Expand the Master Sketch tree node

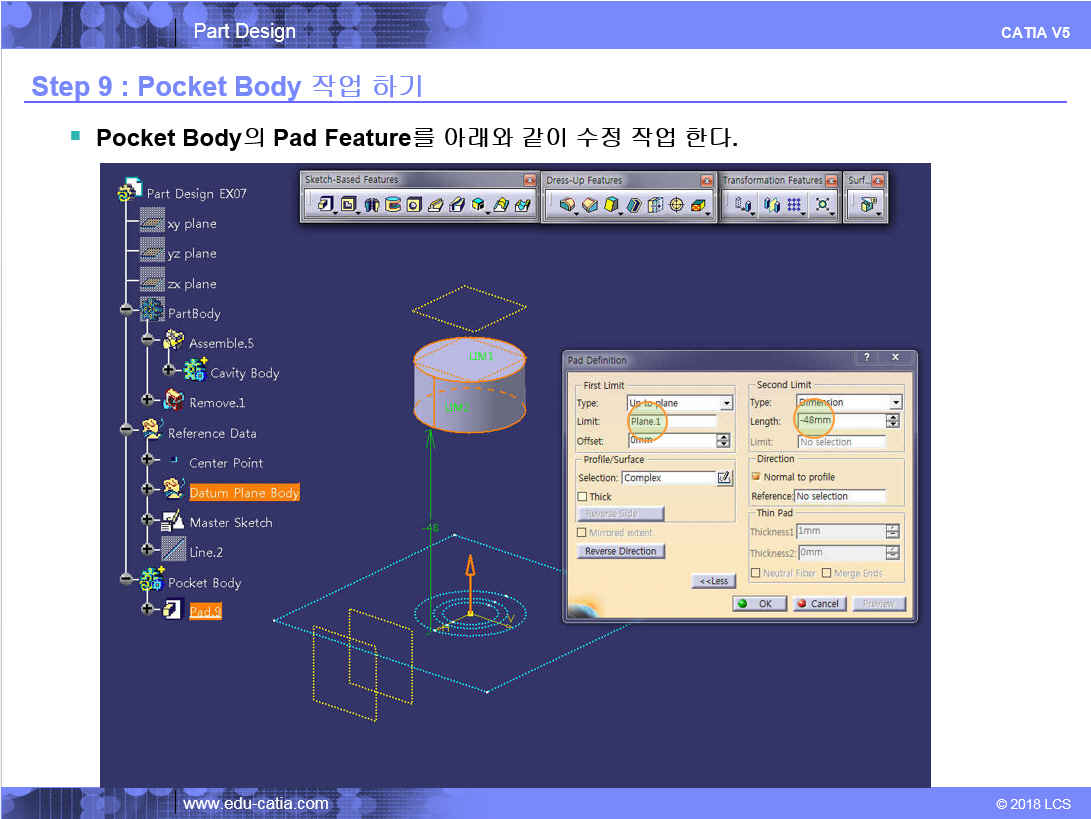pos(148,521)
